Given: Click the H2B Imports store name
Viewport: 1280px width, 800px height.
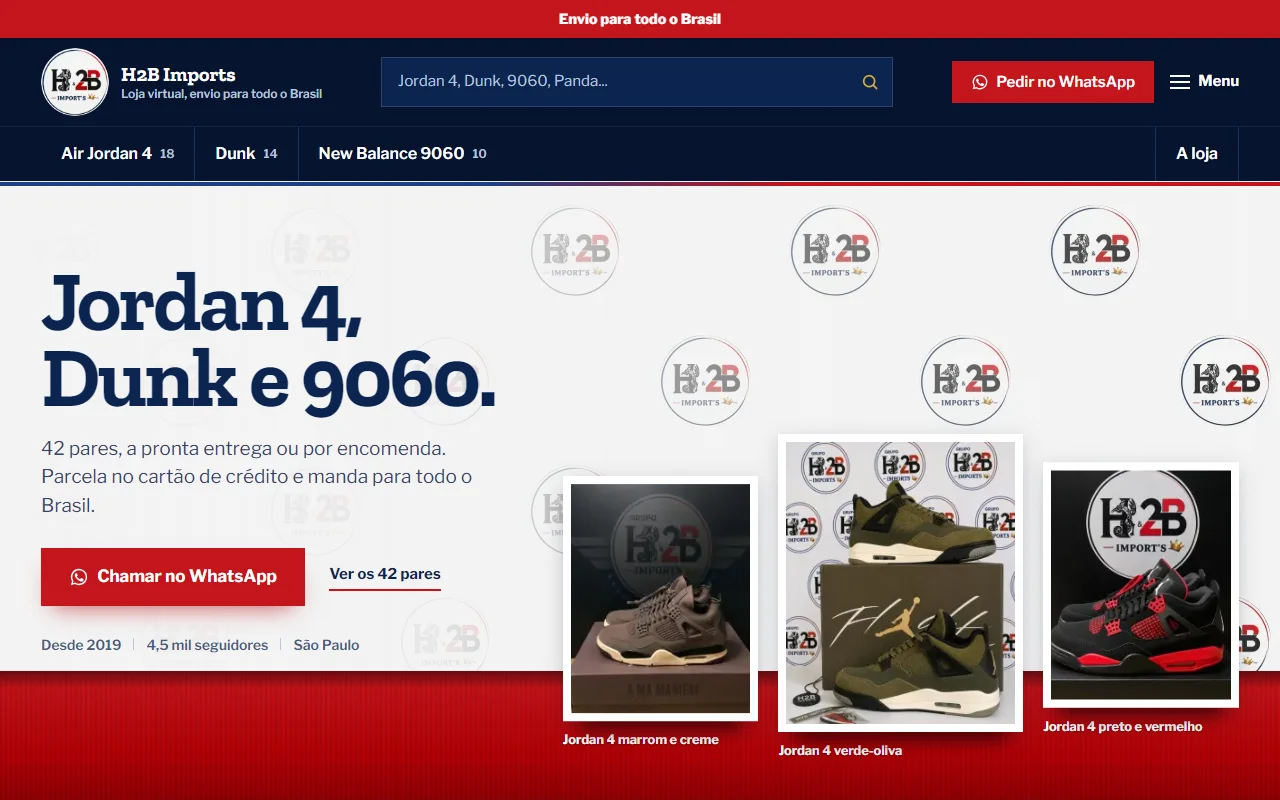Looking at the screenshot, I should (178, 75).
